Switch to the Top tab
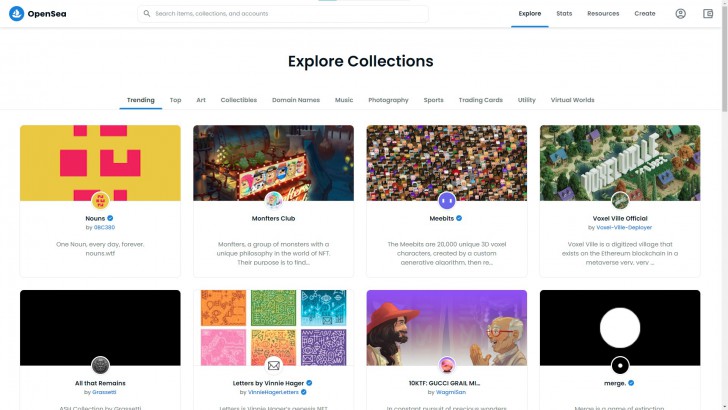728x410 pixels. pyautogui.click(x=176, y=100)
